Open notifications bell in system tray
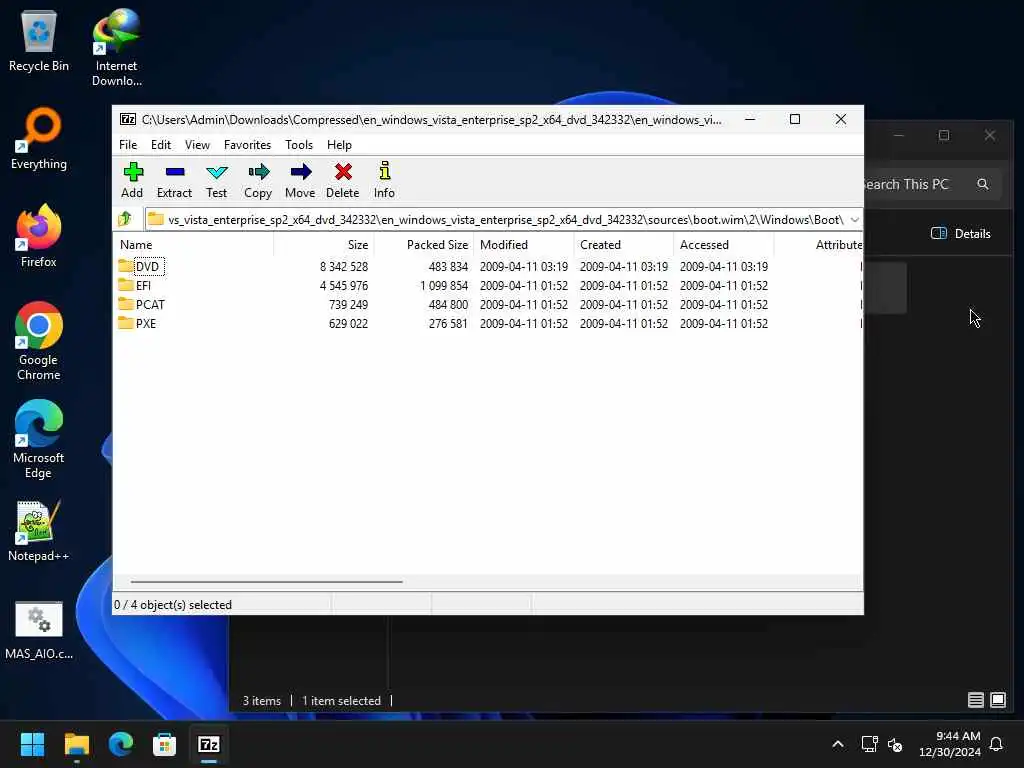 pos(997,744)
